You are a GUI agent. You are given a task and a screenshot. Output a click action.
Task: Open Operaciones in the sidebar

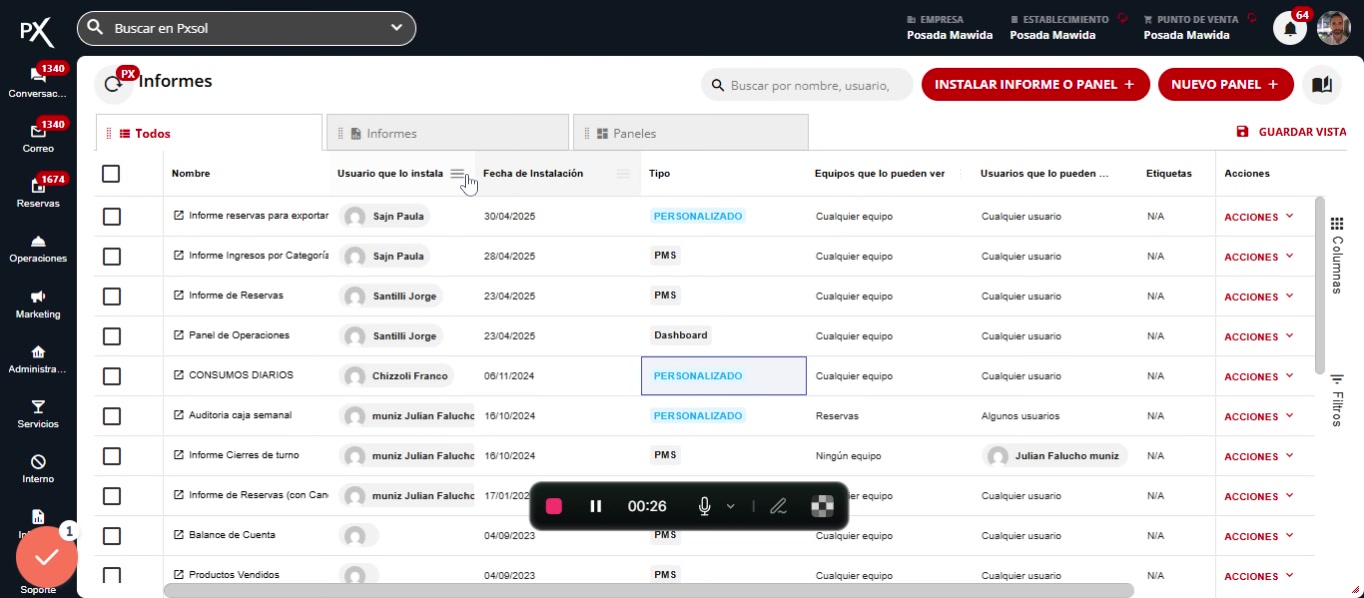coord(38,244)
